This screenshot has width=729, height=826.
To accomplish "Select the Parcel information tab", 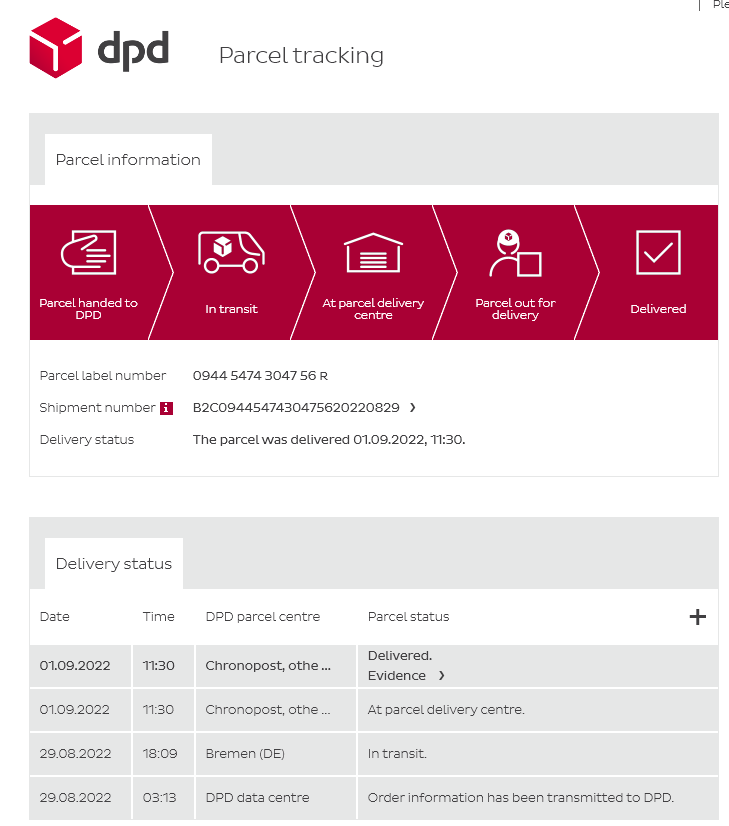I will (128, 160).
